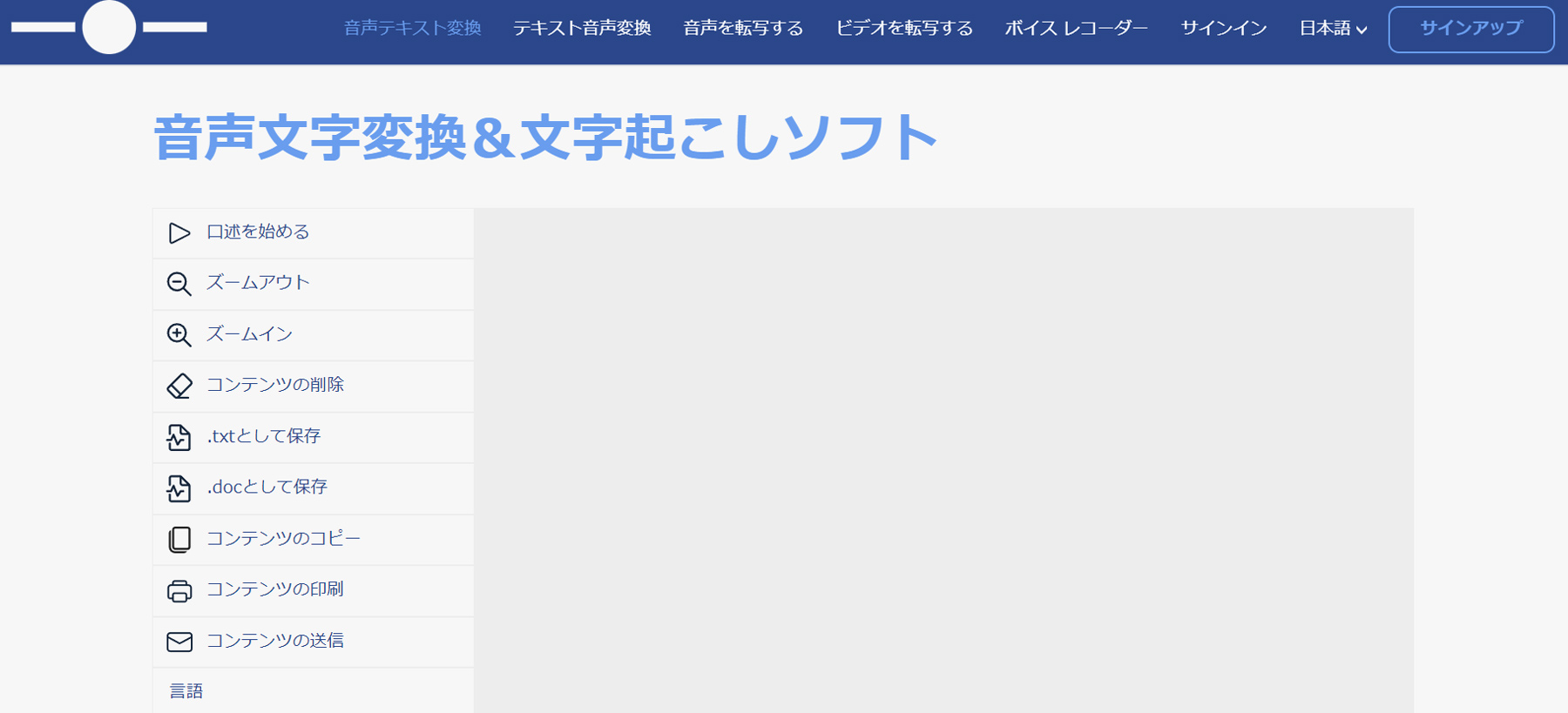
Task: Print using コンテンツの印刷 label
Action: tap(275, 589)
